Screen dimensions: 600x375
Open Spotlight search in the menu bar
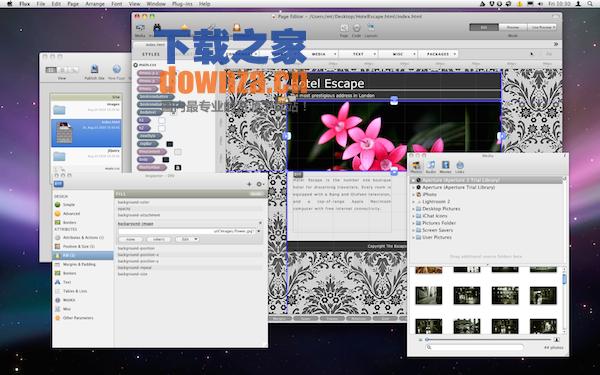(590, 4)
